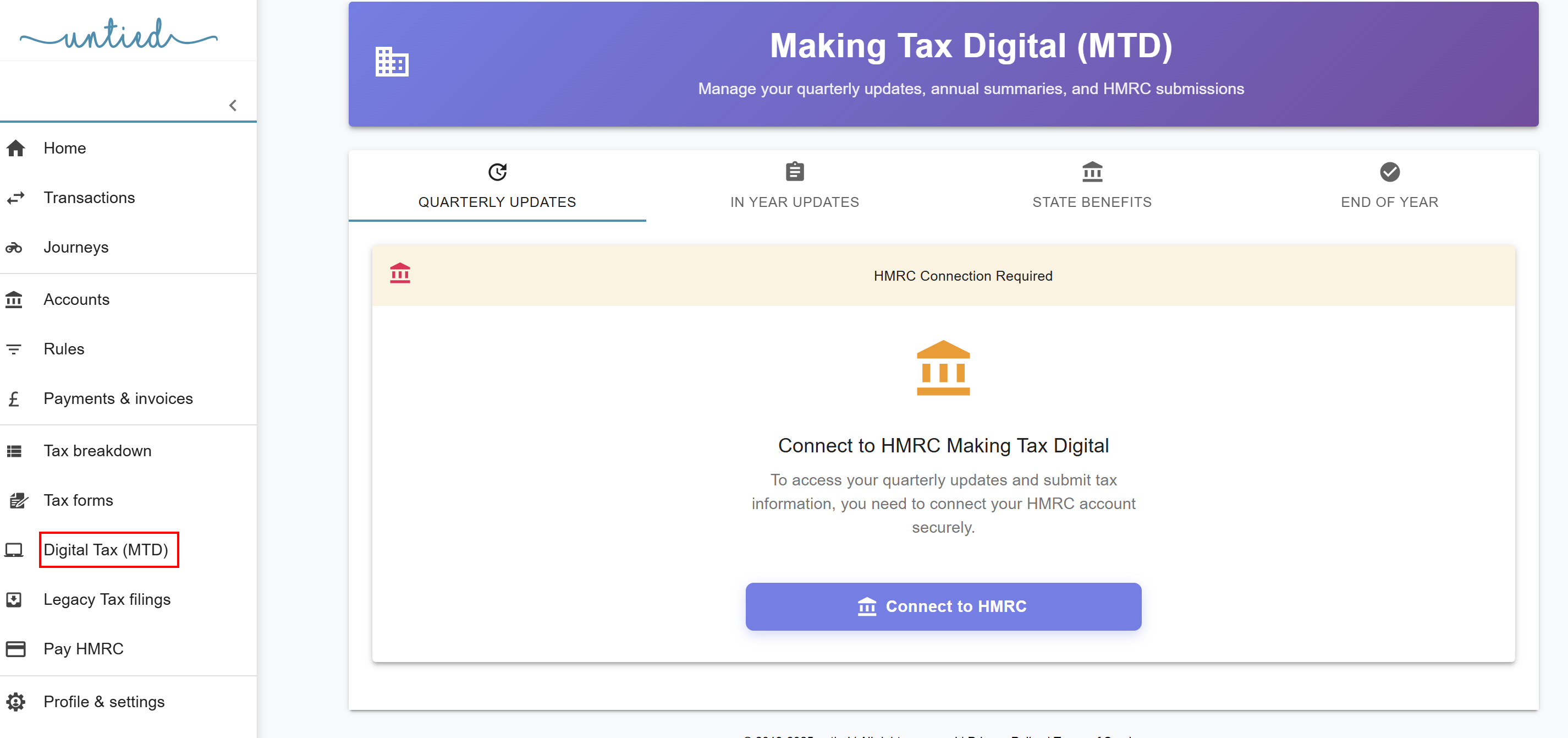Click the Connect to HMRC Making Tax Digital heading
This screenshot has height=738, width=1568.
(x=943, y=446)
